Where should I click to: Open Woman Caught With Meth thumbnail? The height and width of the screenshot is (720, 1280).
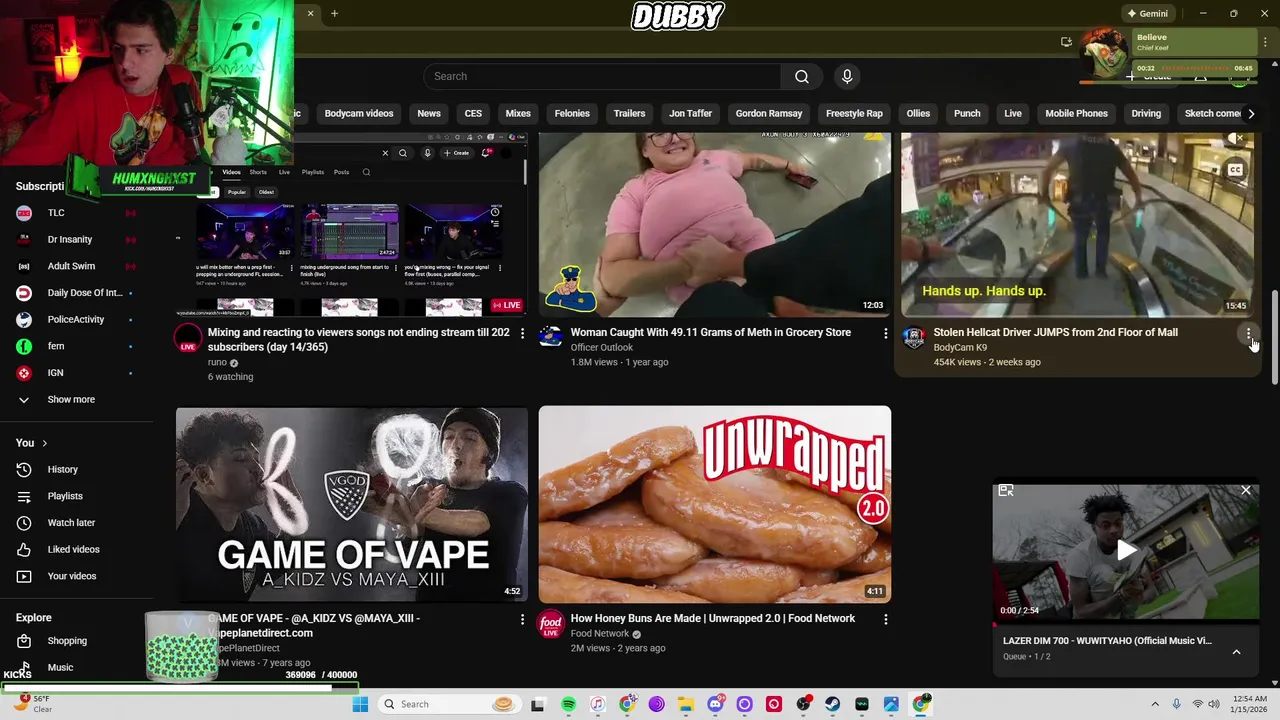click(715, 225)
